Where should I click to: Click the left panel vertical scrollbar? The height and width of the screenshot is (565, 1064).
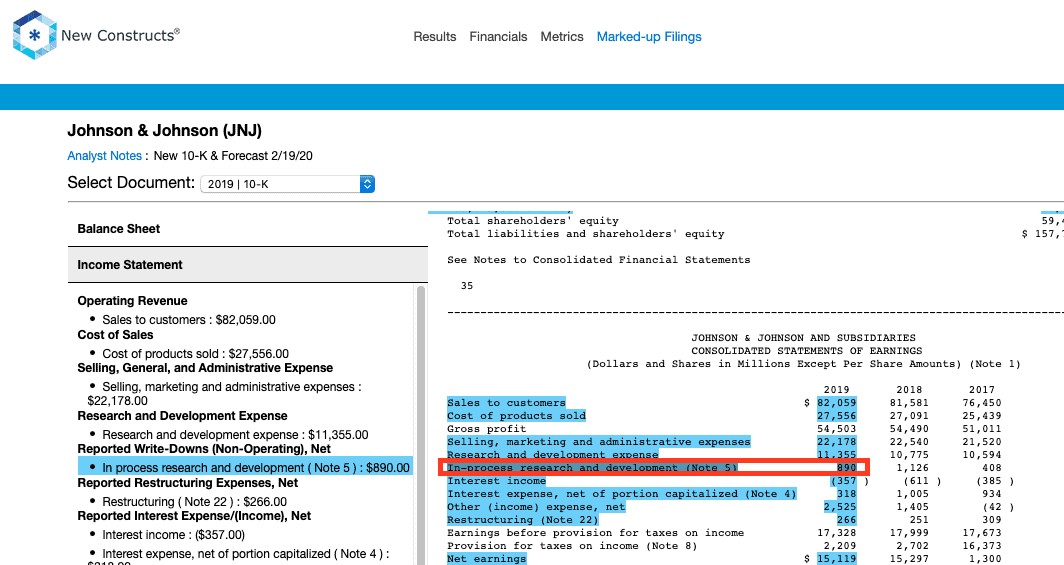[x=421, y=425]
